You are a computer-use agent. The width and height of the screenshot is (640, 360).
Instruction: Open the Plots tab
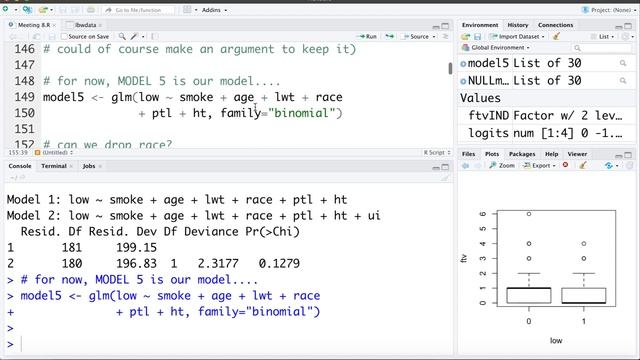point(492,154)
